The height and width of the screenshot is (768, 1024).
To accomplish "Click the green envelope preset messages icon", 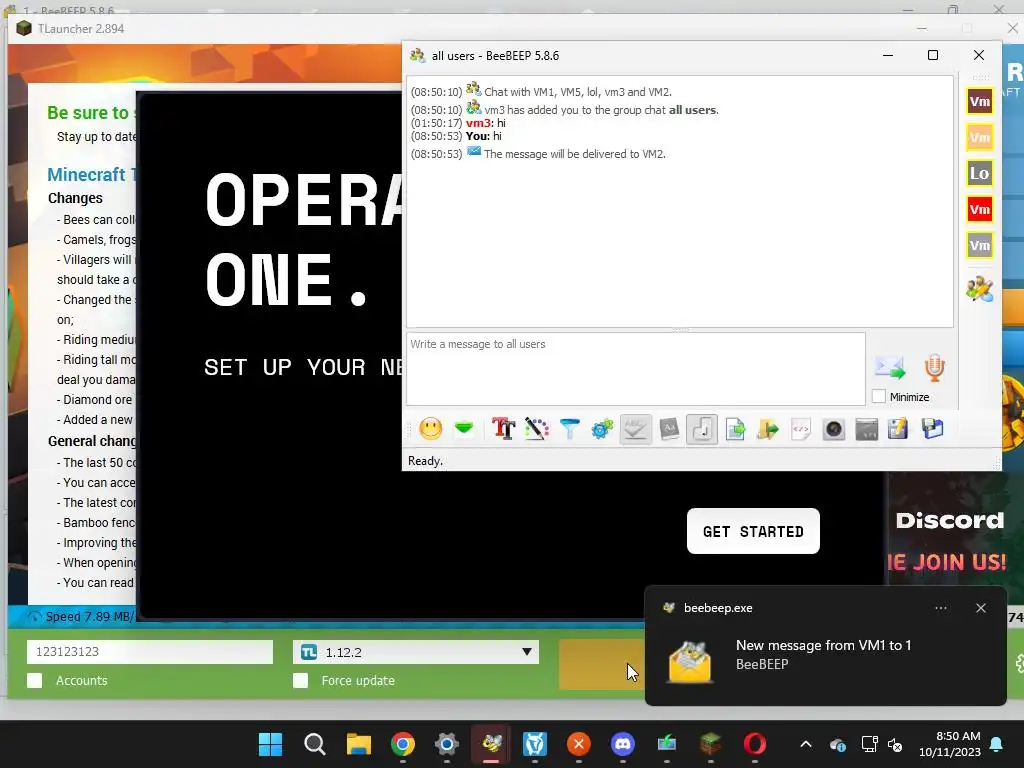I will (464, 429).
